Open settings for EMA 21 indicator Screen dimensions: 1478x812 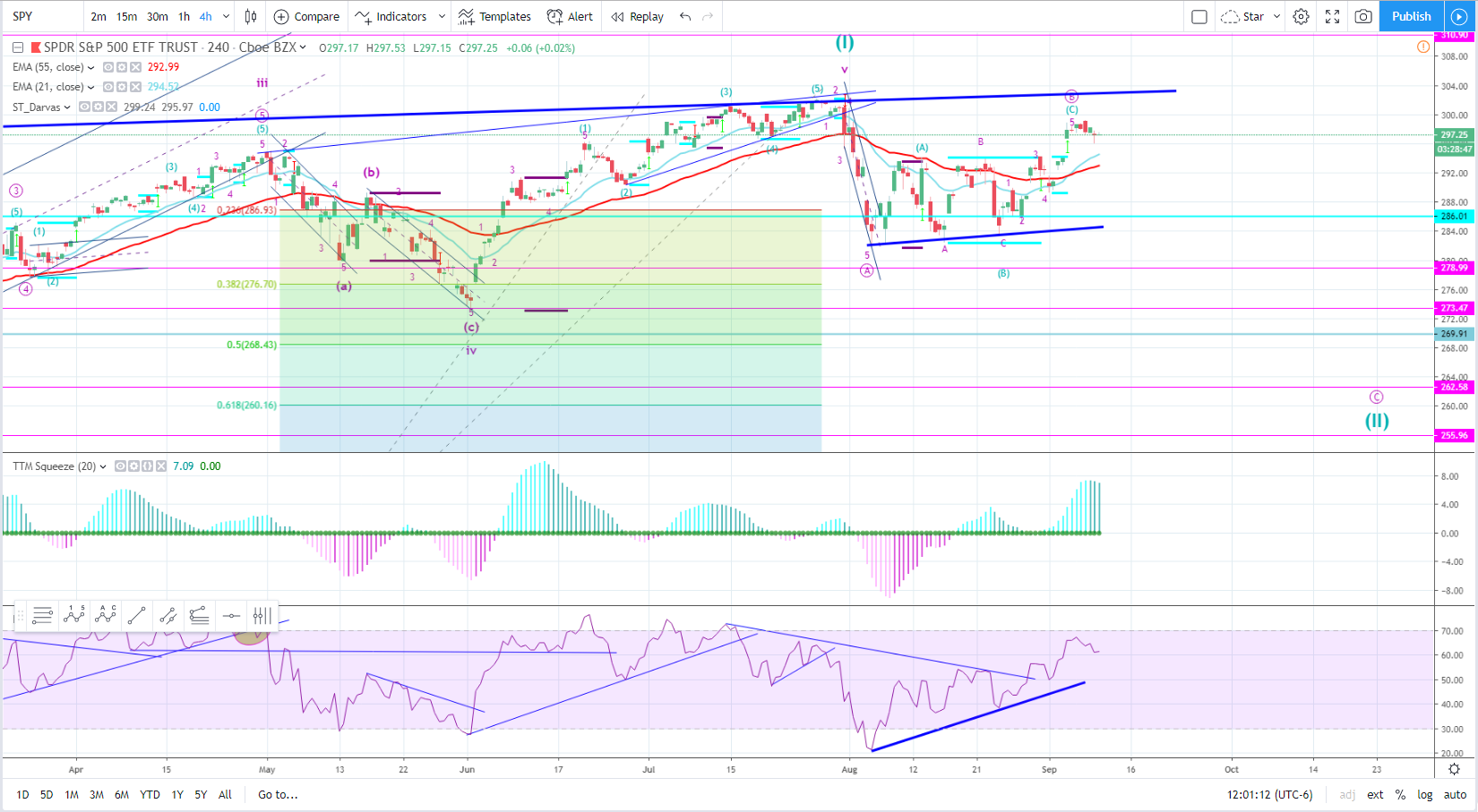click(122, 87)
